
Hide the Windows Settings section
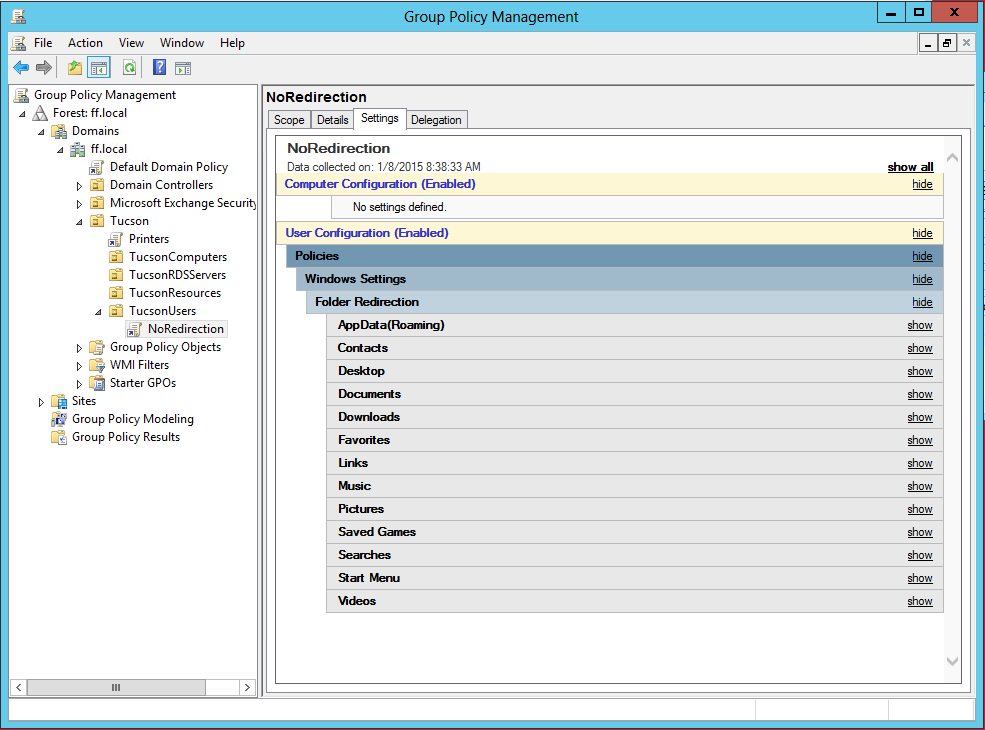(922, 279)
